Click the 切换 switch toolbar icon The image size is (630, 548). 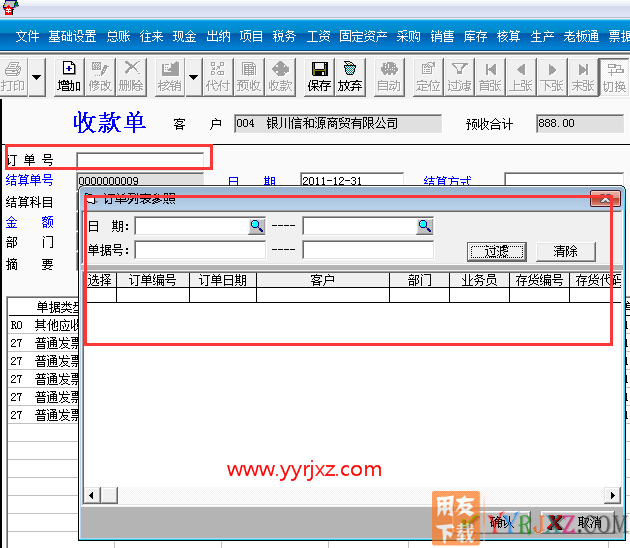click(614, 77)
